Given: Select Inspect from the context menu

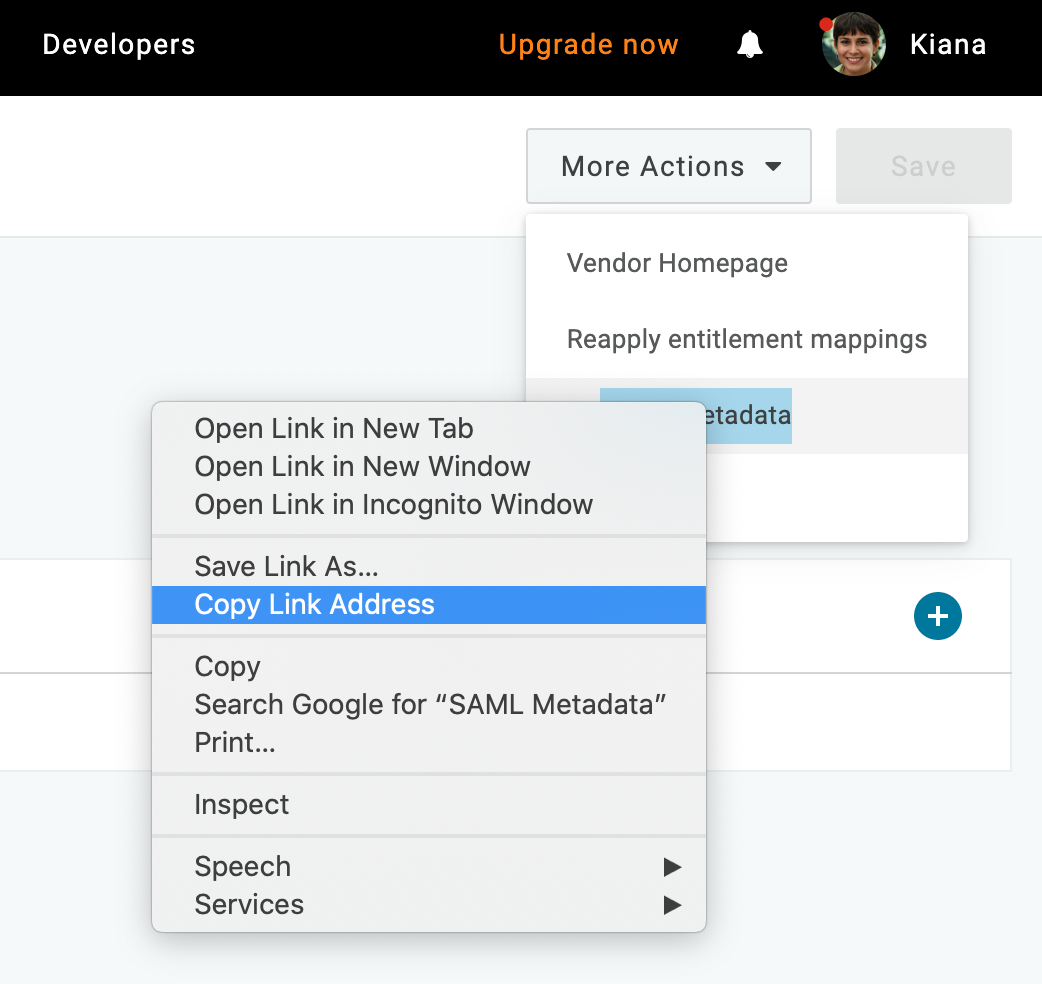Looking at the screenshot, I should click(x=242, y=804).
